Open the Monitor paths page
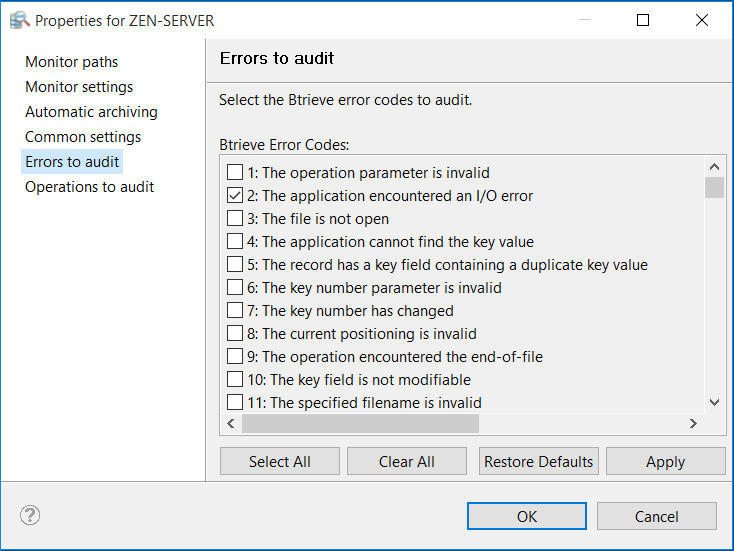Viewport: 734px width, 551px height. pyautogui.click(x=71, y=62)
